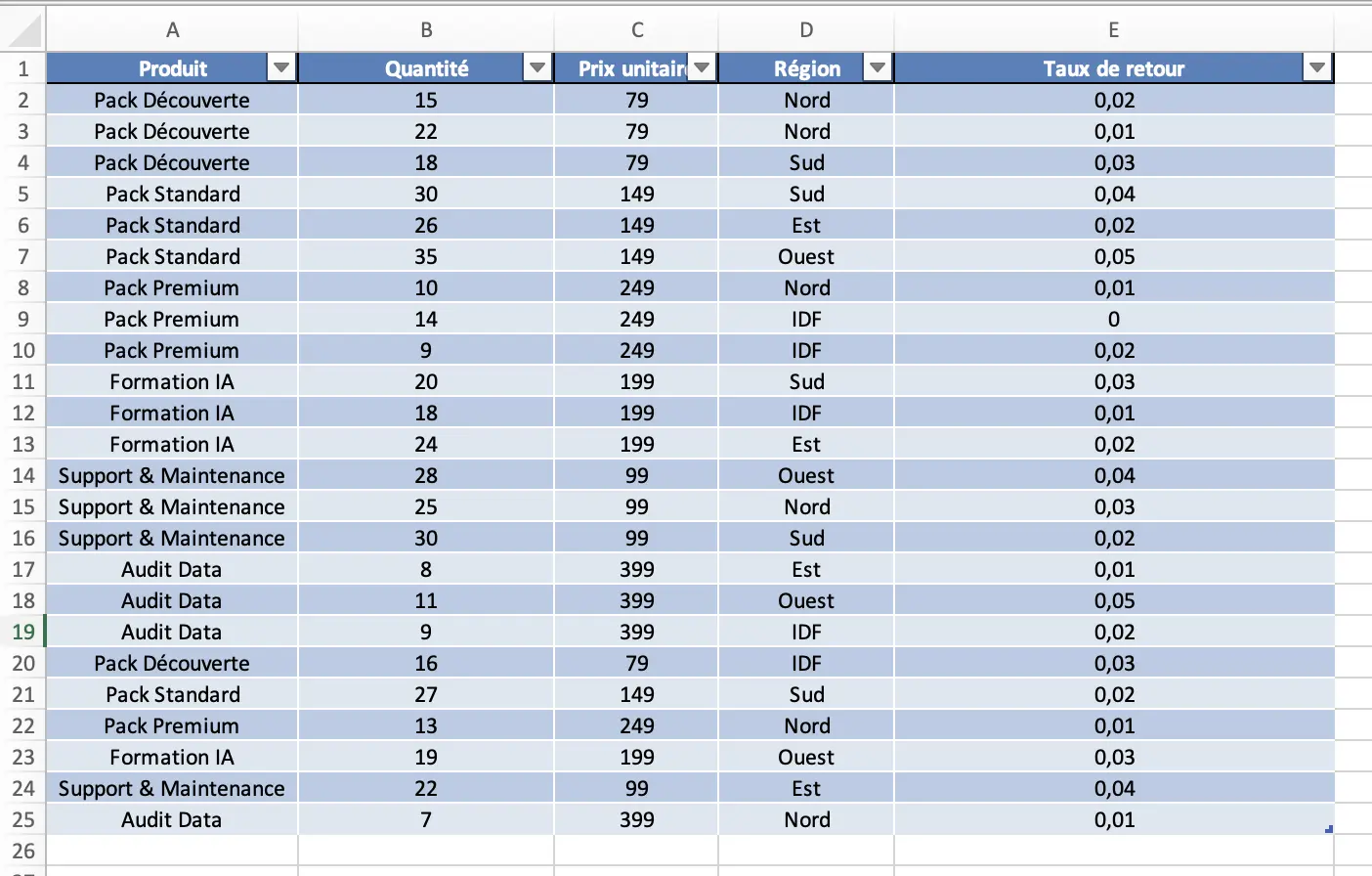This screenshot has width=1372, height=876.
Task: Select the Pack Premium cell in row 8
Action: click(172, 287)
